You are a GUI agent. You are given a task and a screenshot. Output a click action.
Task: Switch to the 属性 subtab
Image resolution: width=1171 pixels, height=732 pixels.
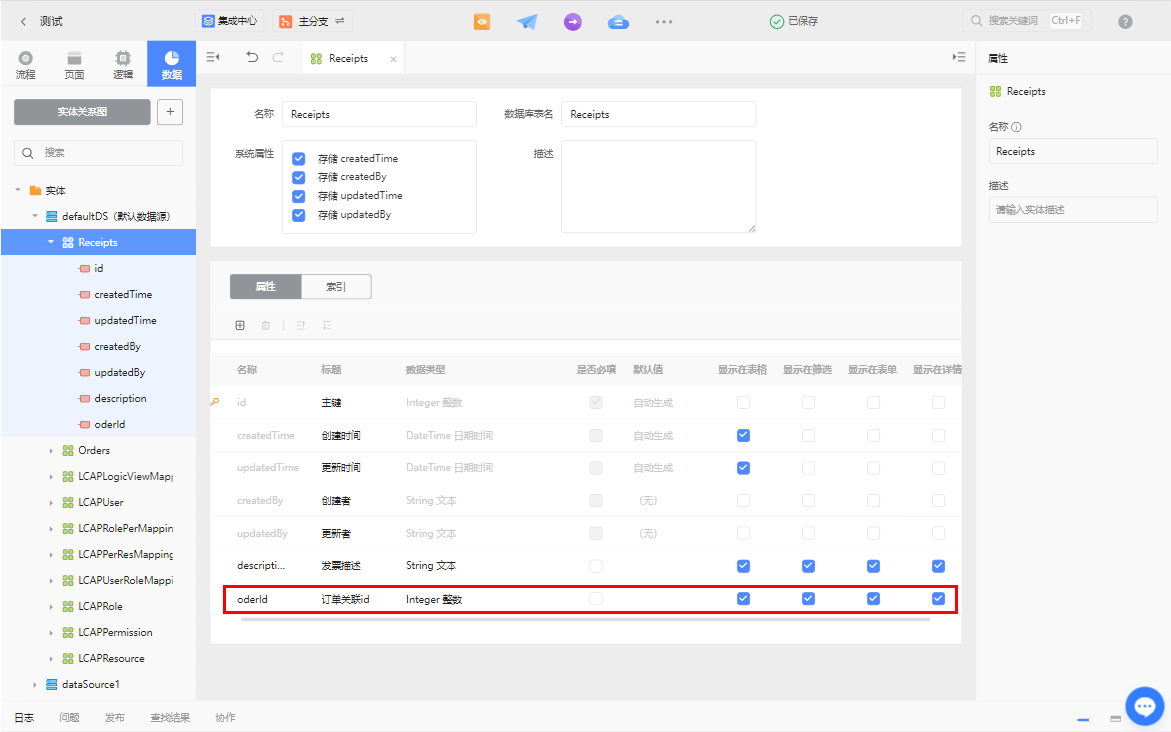266,287
